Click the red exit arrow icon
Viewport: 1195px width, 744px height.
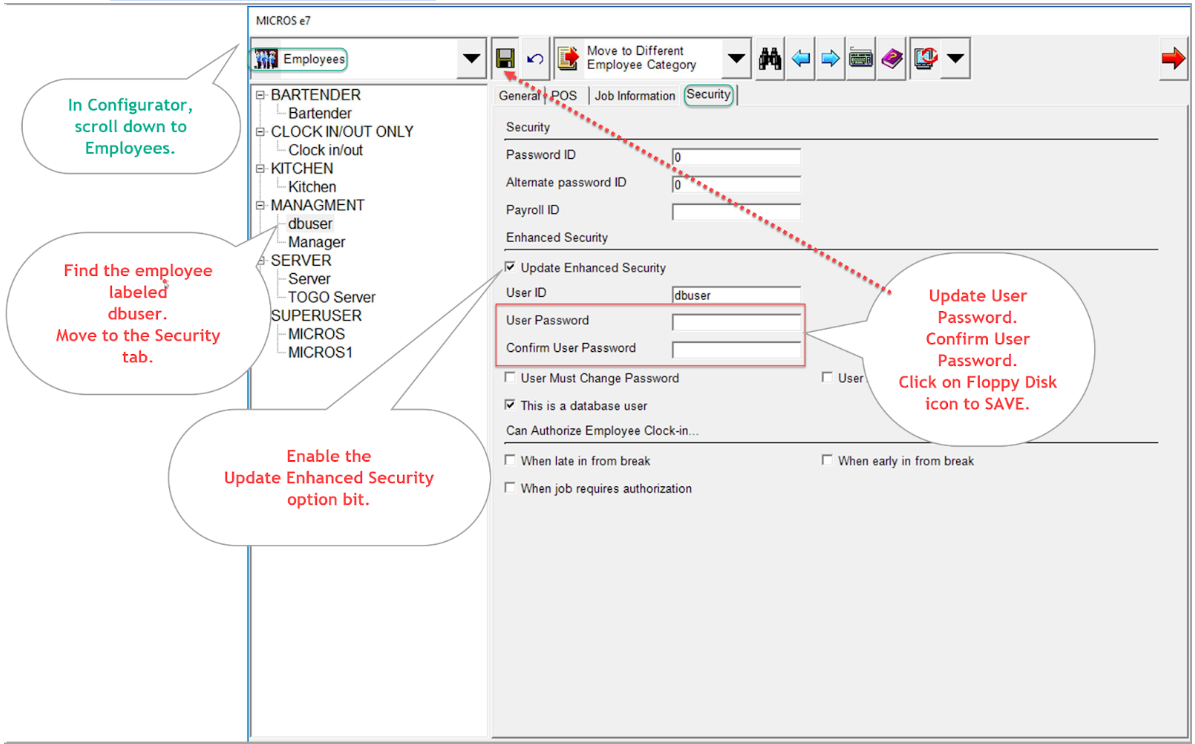(x=1173, y=58)
